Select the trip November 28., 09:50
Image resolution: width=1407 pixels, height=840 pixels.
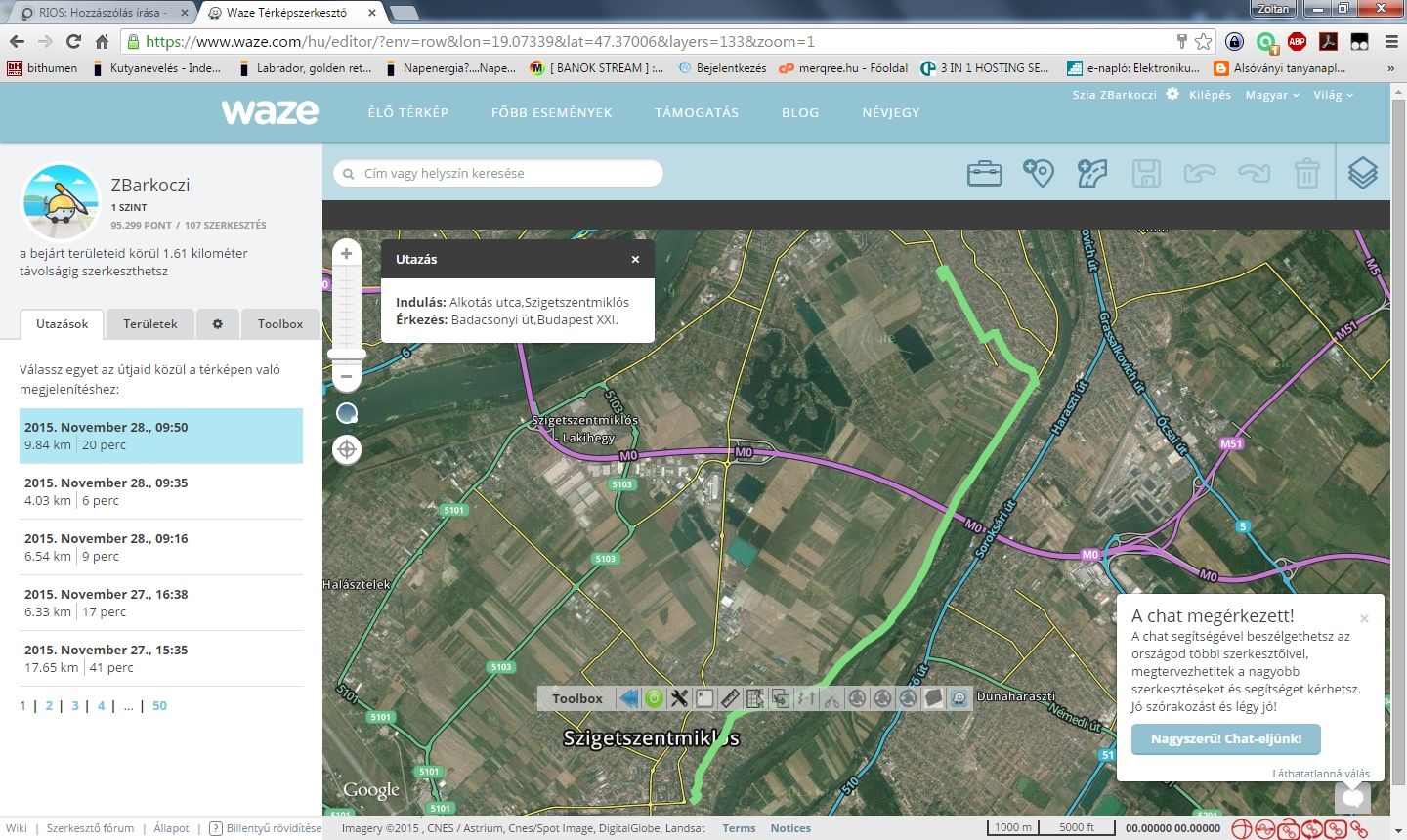[x=161, y=436]
